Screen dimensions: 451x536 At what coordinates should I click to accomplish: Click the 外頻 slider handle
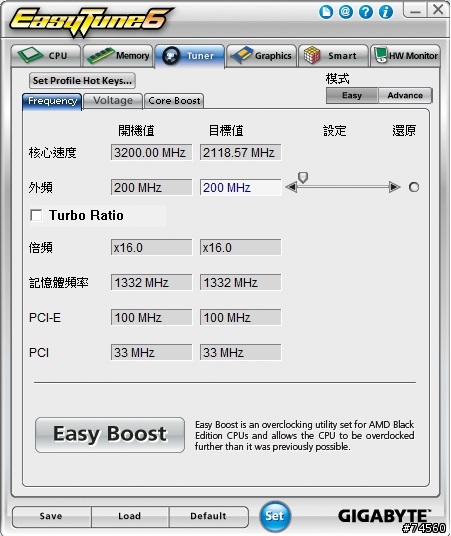[x=303, y=177]
